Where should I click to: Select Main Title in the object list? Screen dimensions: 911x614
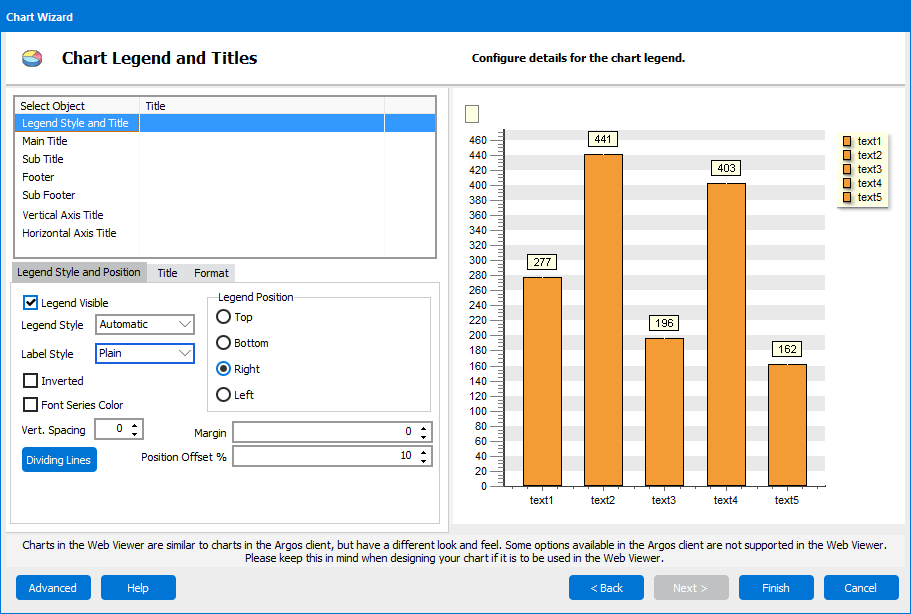(44, 141)
